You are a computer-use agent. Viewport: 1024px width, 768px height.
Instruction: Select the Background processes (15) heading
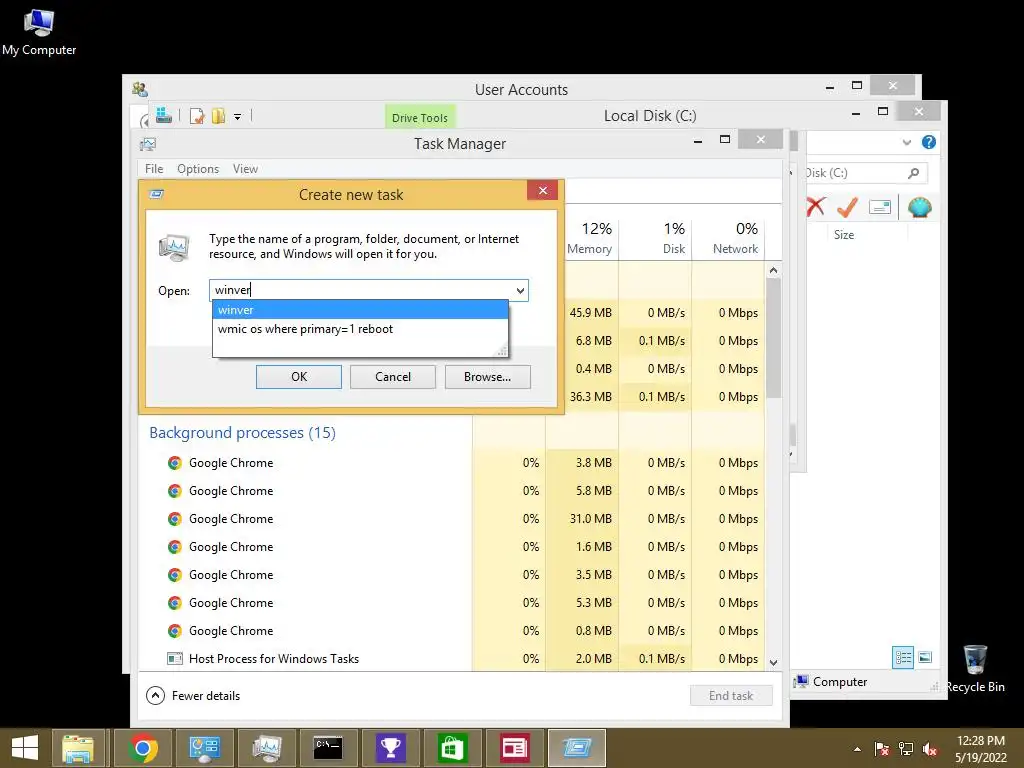(242, 433)
